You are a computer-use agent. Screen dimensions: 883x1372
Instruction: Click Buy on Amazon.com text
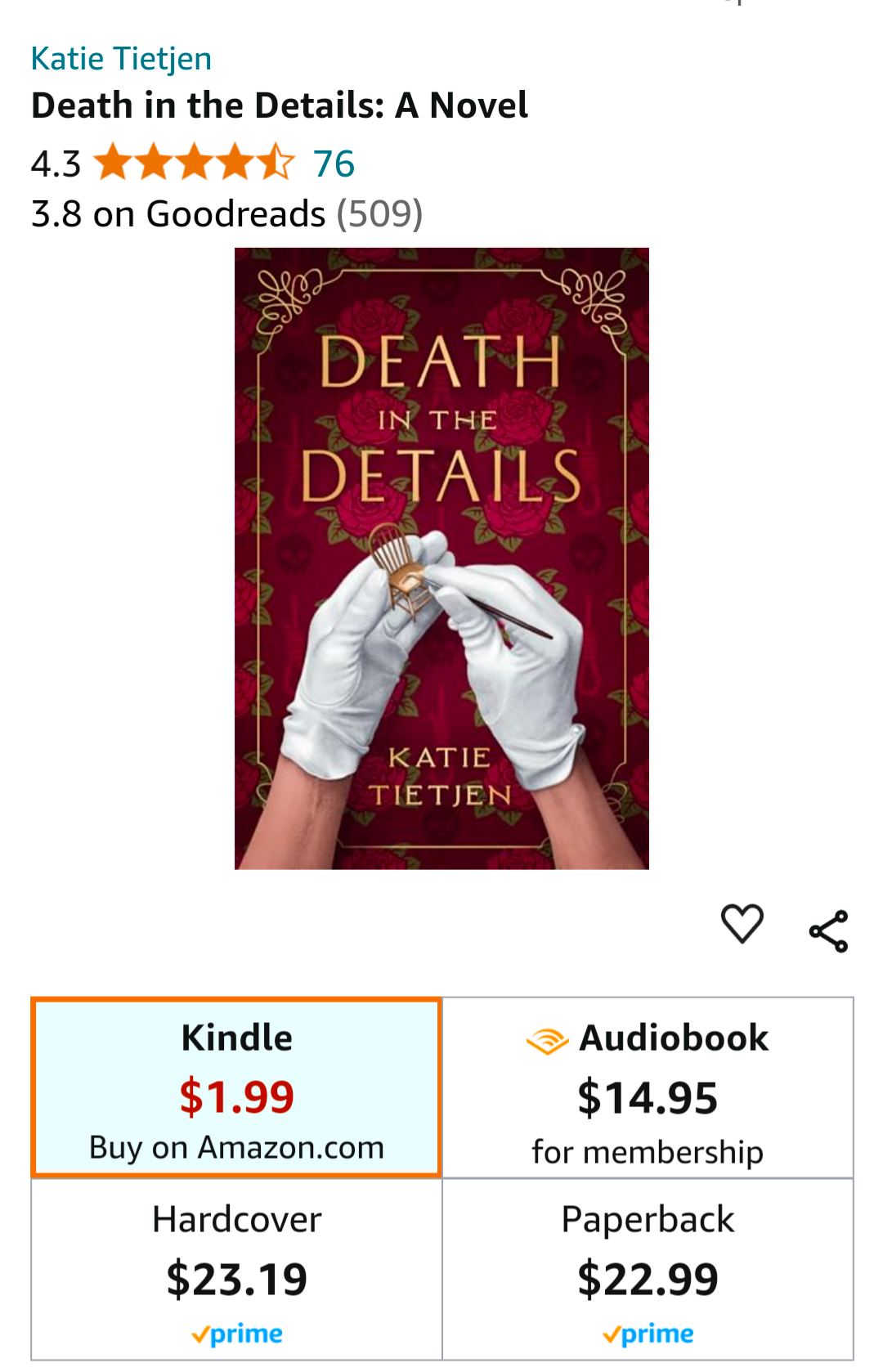236,1147
